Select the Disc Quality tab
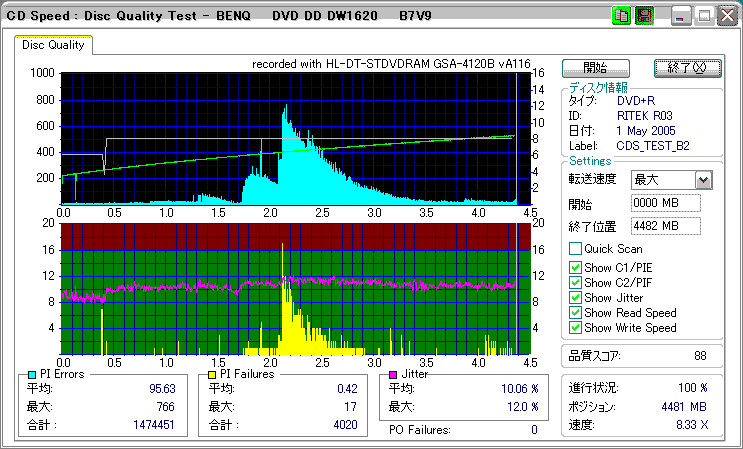The width and height of the screenshot is (743, 449). [x=54, y=44]
